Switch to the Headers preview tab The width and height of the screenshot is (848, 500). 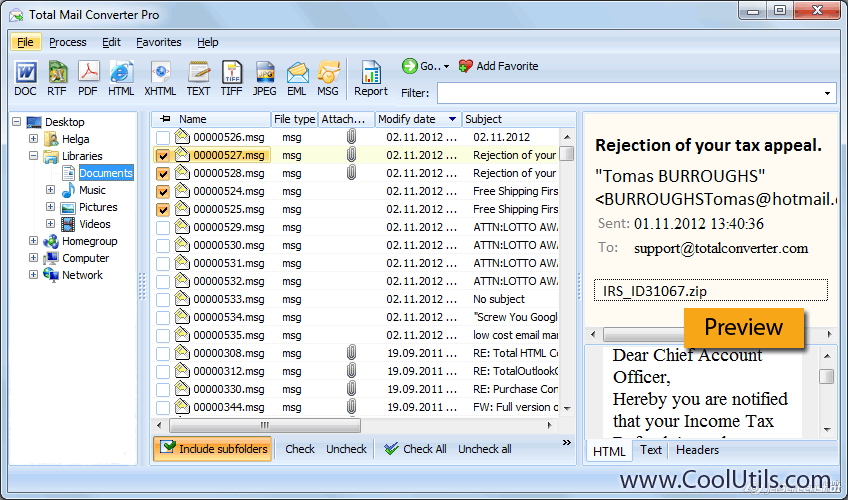[x=697, y=450]
